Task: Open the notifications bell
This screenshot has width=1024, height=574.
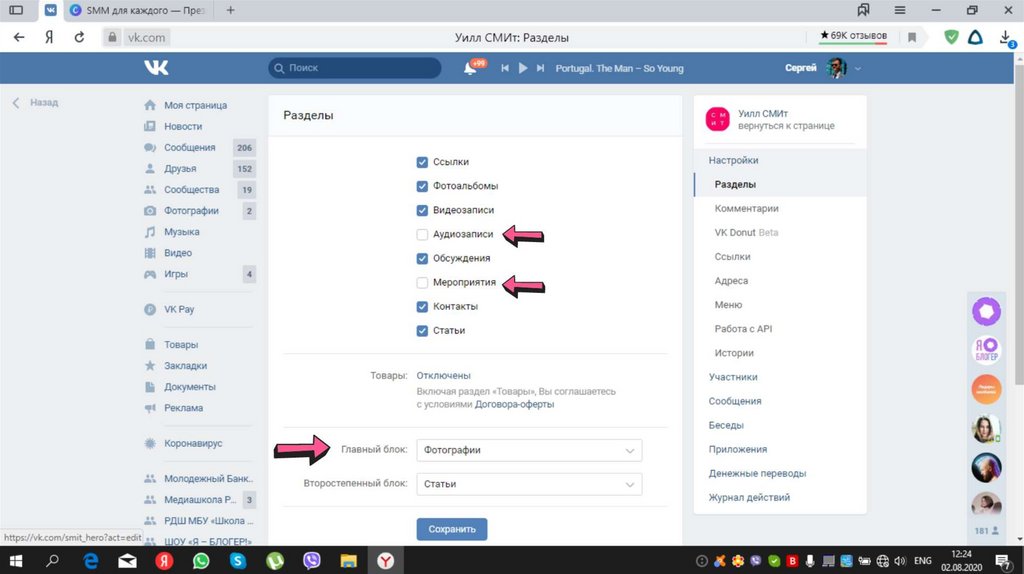Action: [470, 68]
